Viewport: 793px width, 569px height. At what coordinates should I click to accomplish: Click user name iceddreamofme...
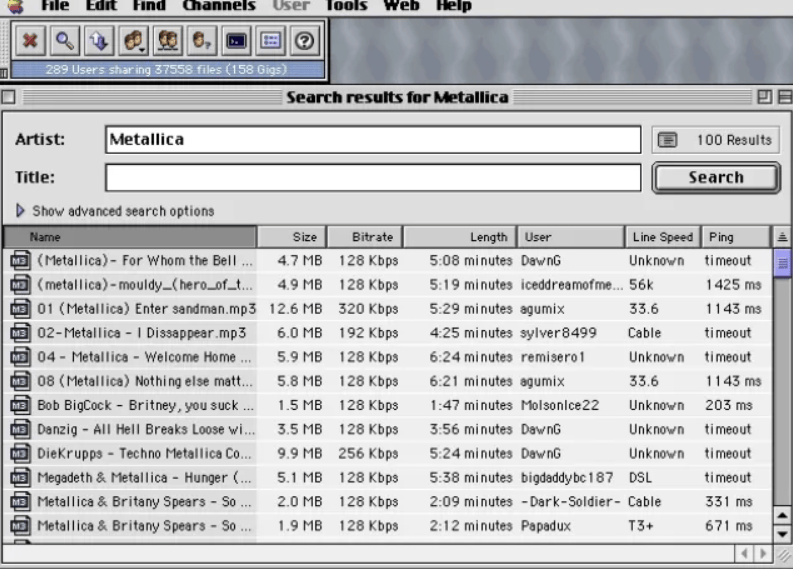point(571,285)
